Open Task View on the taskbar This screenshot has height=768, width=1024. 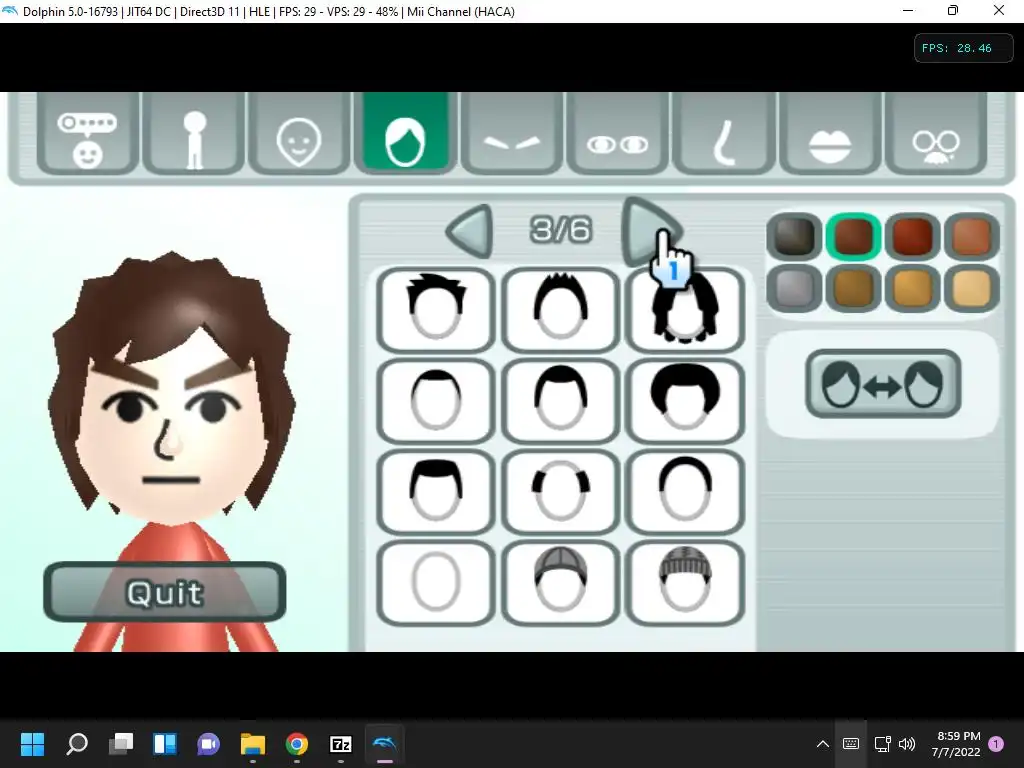coord(121,743)
